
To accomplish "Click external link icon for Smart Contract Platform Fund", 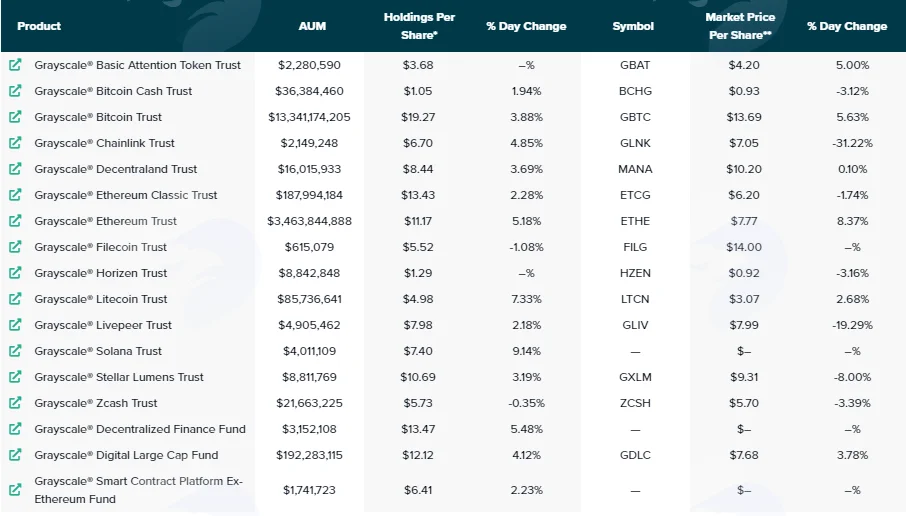I will tap(15, 489).
